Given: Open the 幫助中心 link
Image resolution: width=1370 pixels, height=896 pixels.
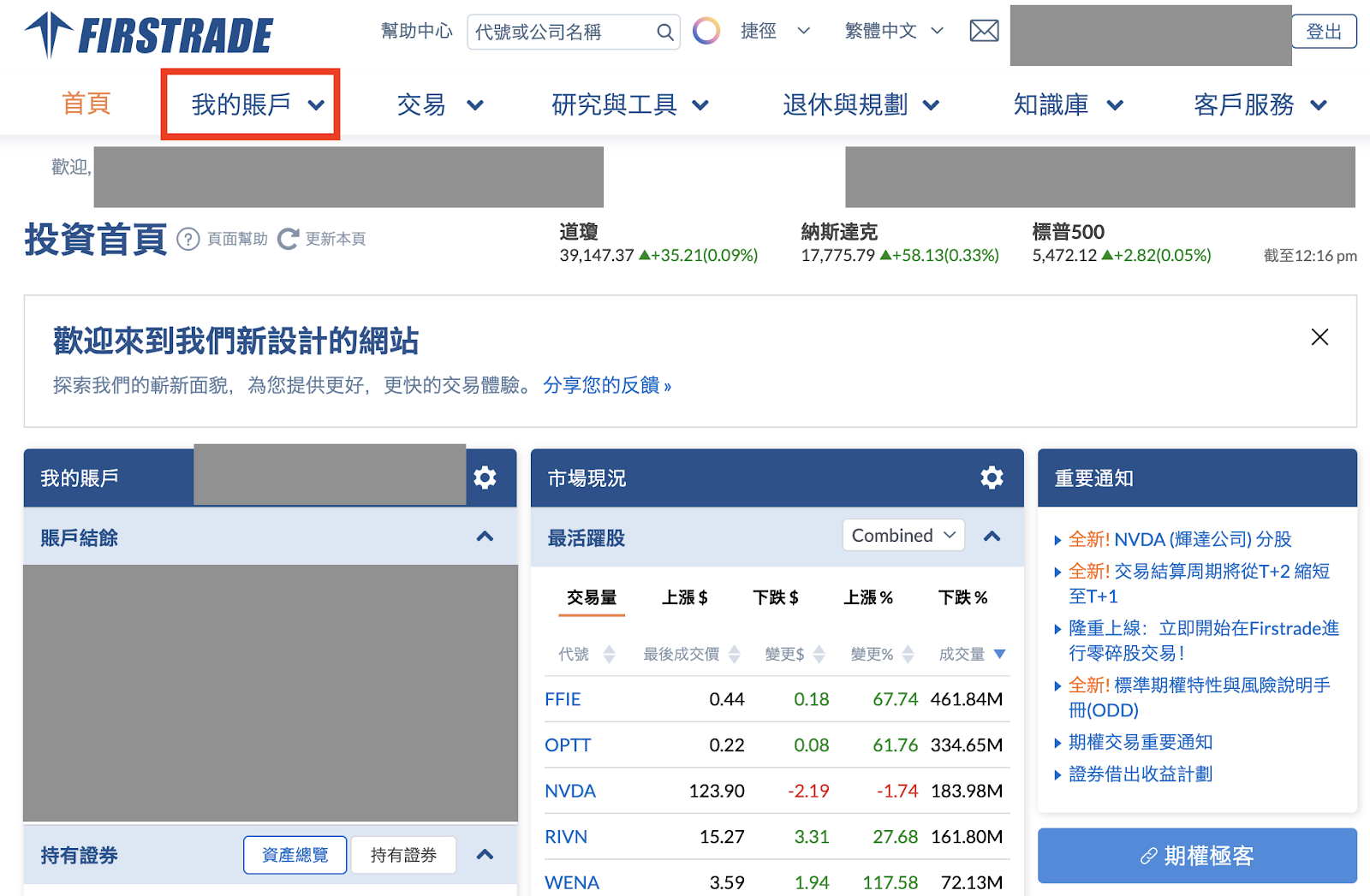Looking at the screenshot, I should (416, 31).
